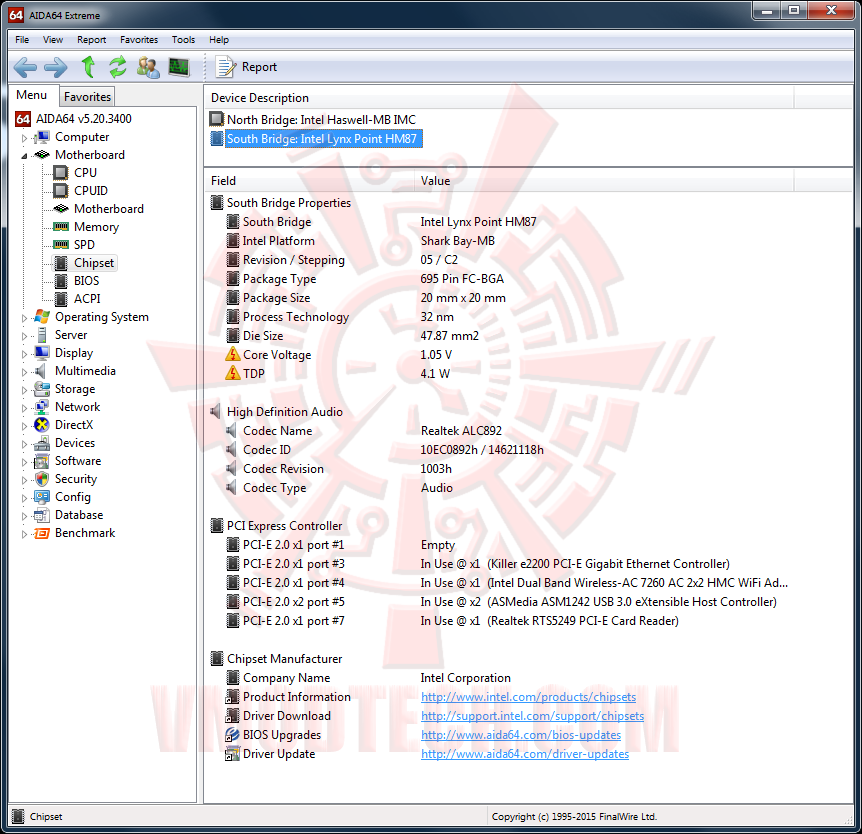Image resolution: width=862 pixels, height=834 pixels.
Task: Expand the Network tree node
Action: point(24,408)
